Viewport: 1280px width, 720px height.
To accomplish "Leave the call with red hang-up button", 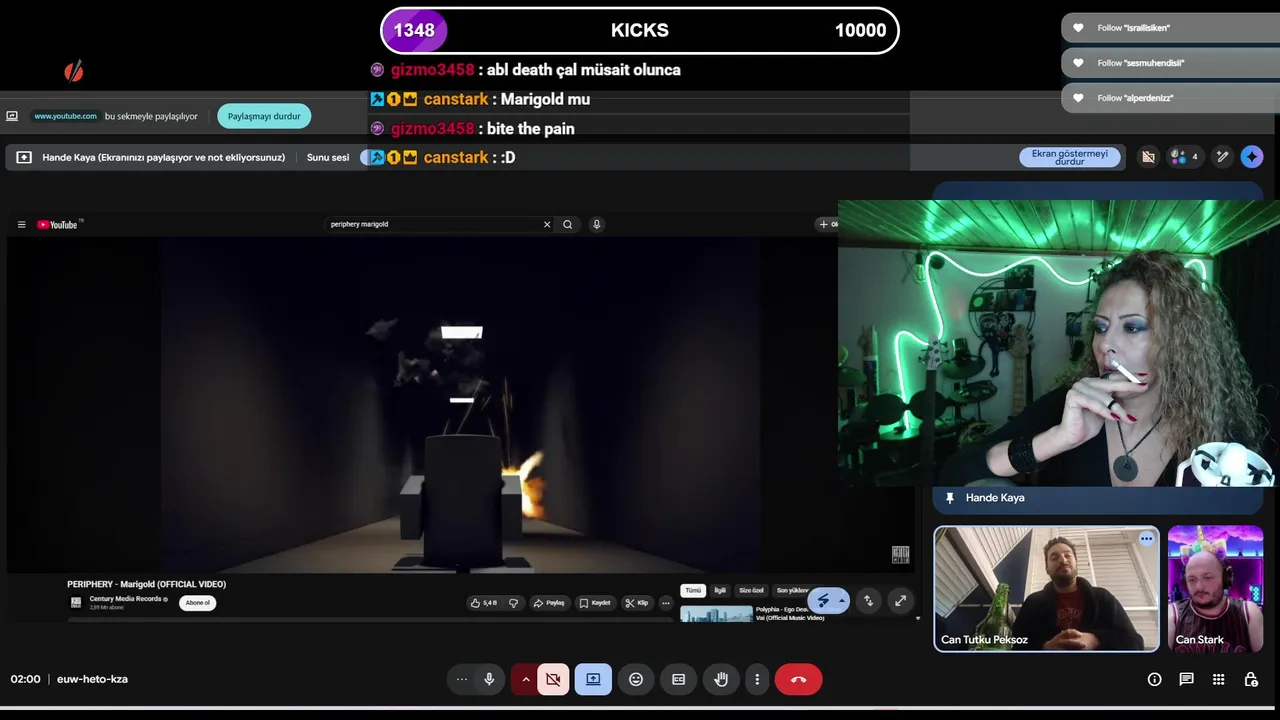I will [798, 679].
